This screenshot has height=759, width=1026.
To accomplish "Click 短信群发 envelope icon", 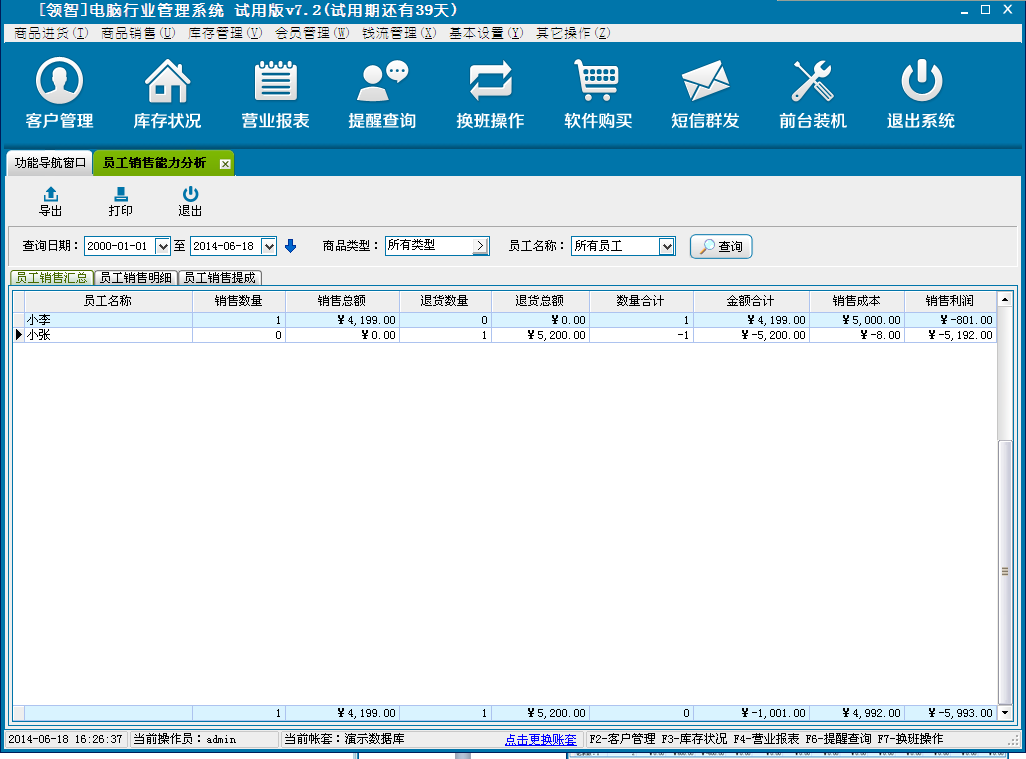I will 705,82.
